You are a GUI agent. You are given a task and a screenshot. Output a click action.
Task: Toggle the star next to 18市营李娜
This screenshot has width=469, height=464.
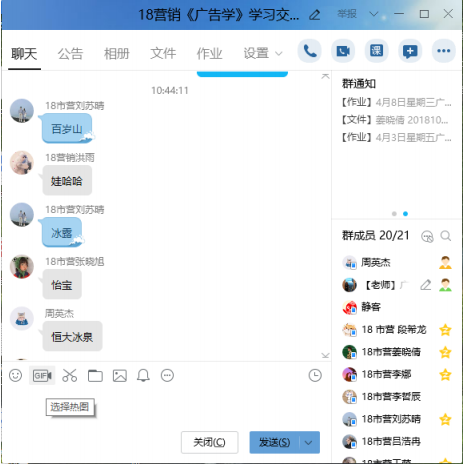(x=445, y=375)
